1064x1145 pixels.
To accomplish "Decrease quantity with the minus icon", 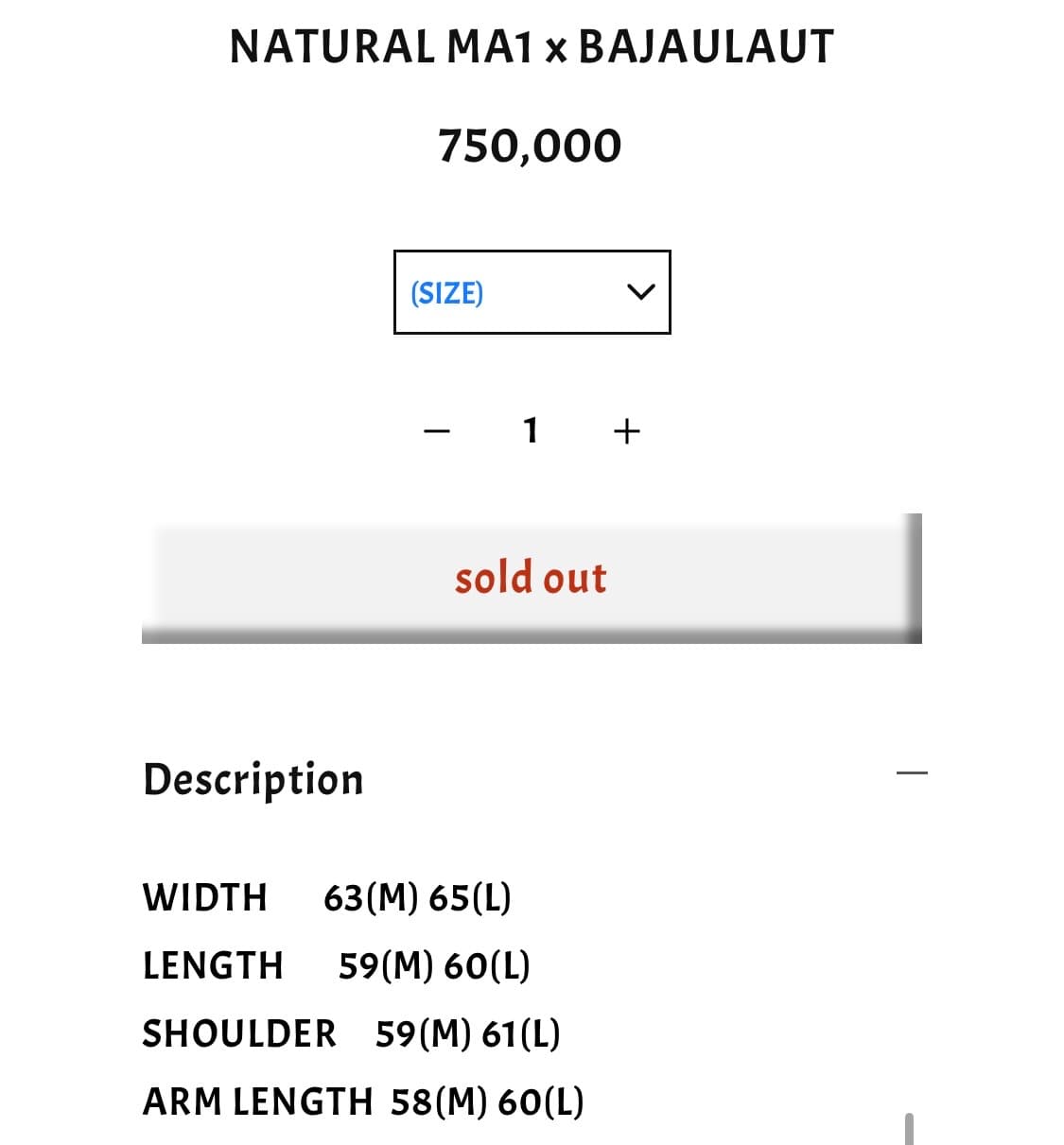I will coord(437,432).
